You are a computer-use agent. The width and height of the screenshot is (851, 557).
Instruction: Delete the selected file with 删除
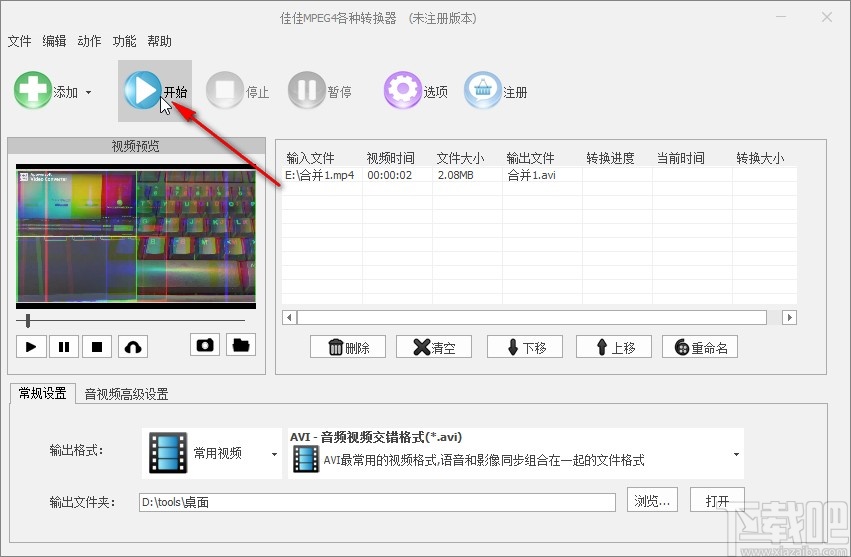(x=348, y=347)
